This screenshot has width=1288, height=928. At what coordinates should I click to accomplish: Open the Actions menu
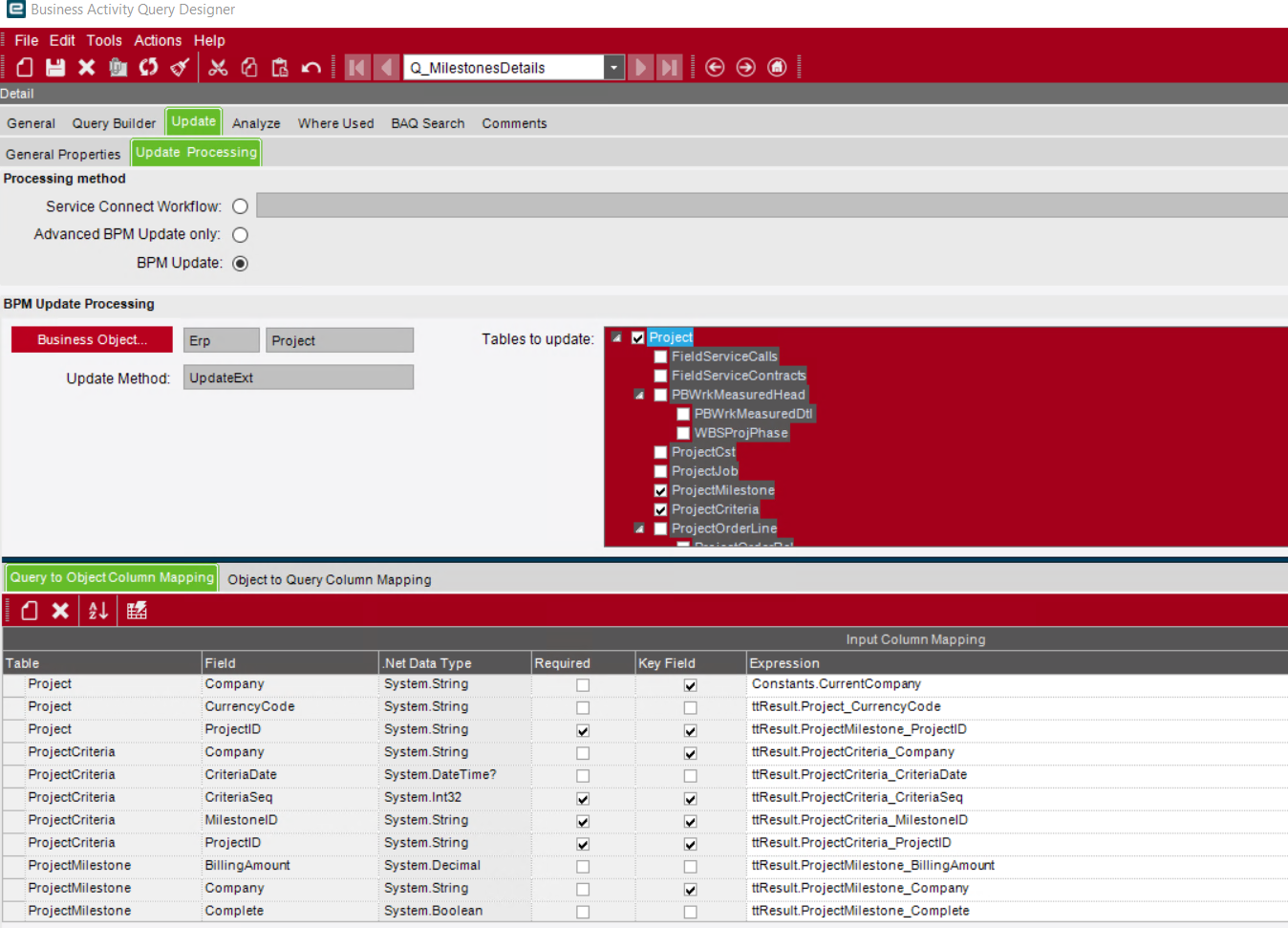point(157,40)
